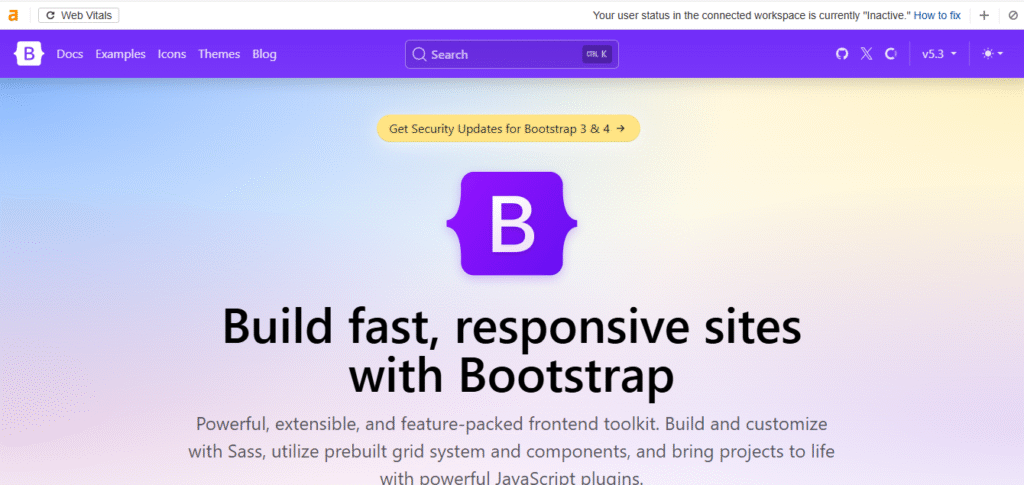The image size is (1024, 485).
Task: Open the Open Collective icon
Action: tap(891, 54)
